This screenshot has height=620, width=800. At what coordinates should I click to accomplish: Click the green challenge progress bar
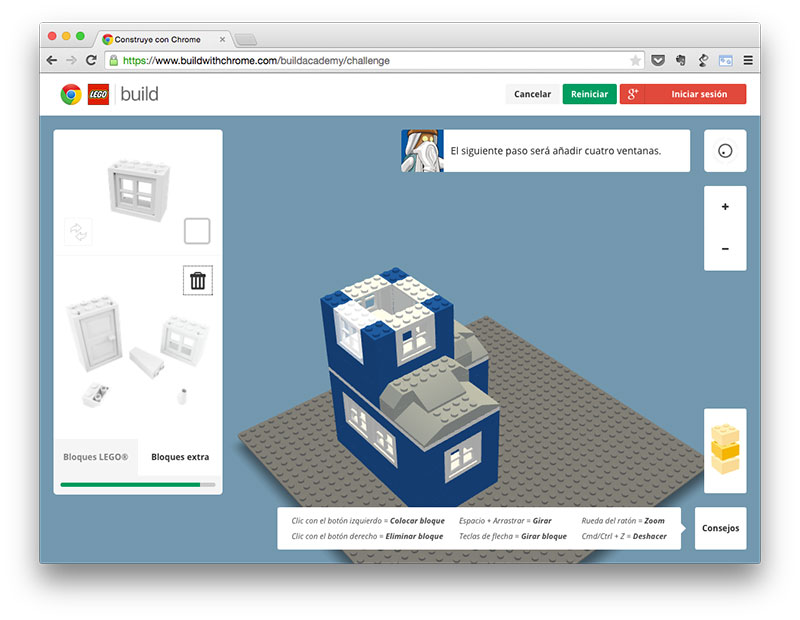click(138, 485)
